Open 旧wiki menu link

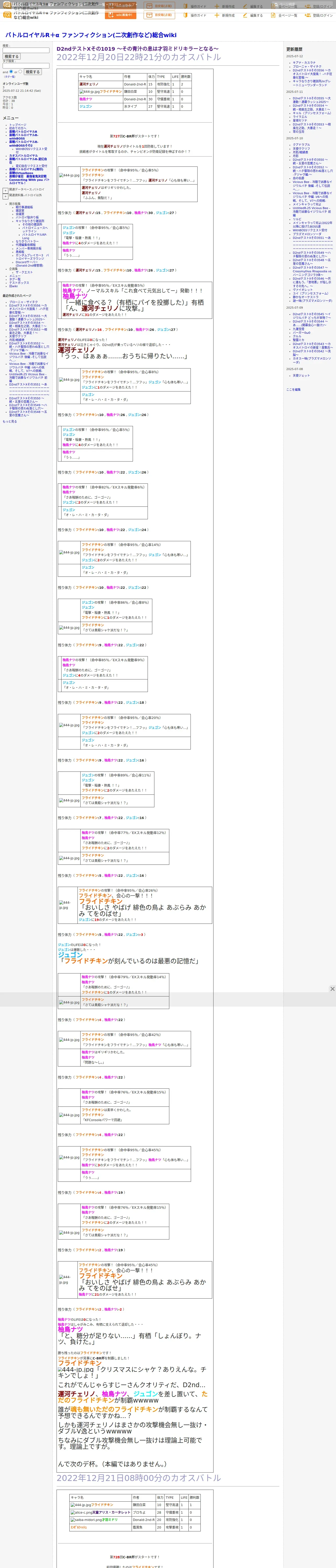pyautogui.click(x=13, y=286)
